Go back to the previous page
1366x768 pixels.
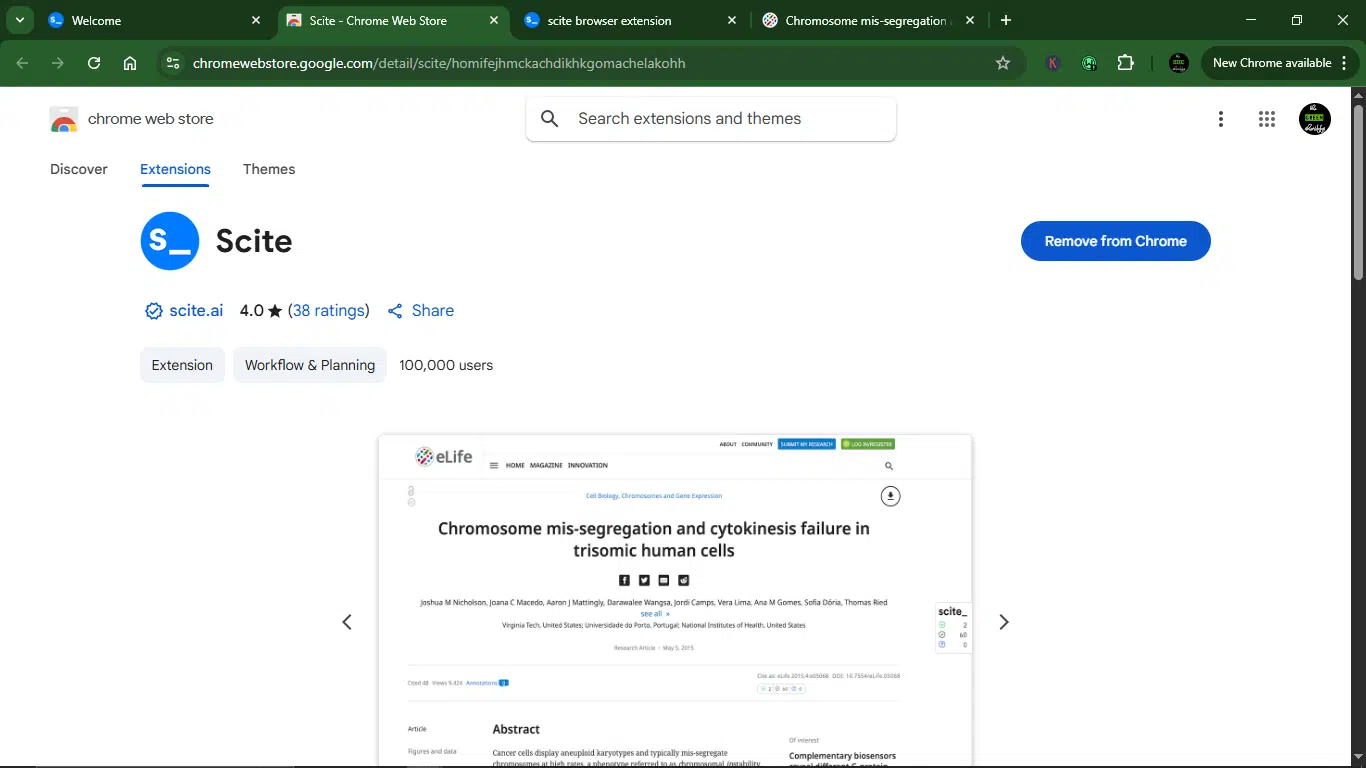coord(22,63)
